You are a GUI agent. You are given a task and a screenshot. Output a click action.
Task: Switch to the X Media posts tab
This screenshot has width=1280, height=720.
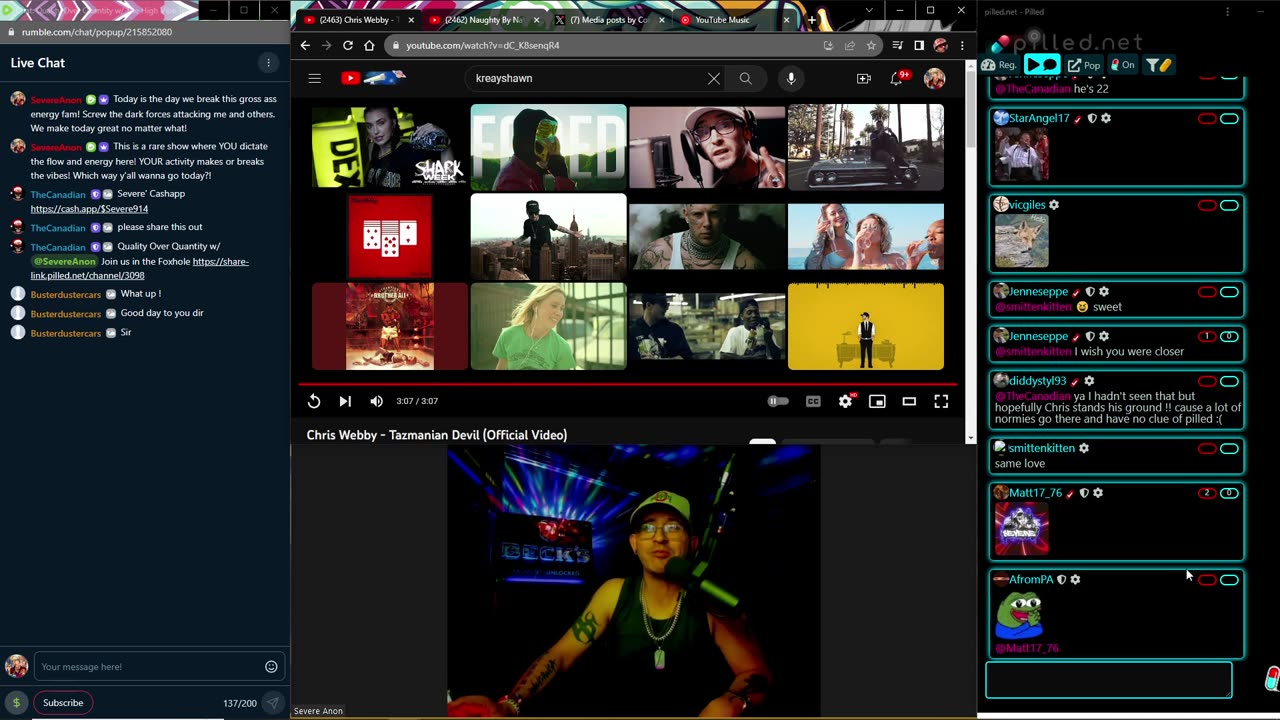[609, 20]
